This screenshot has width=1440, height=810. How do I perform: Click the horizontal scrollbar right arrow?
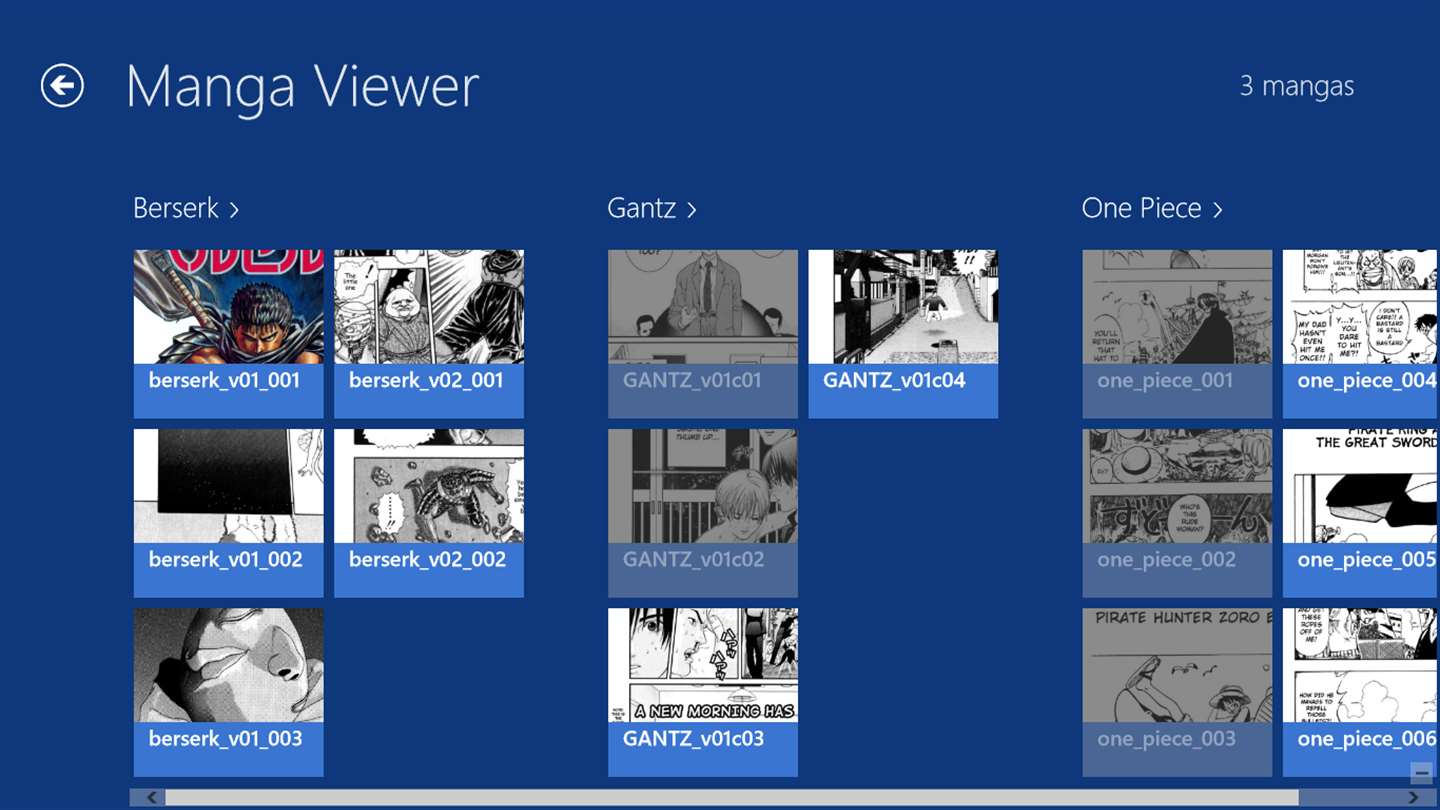click(1413, 797)
